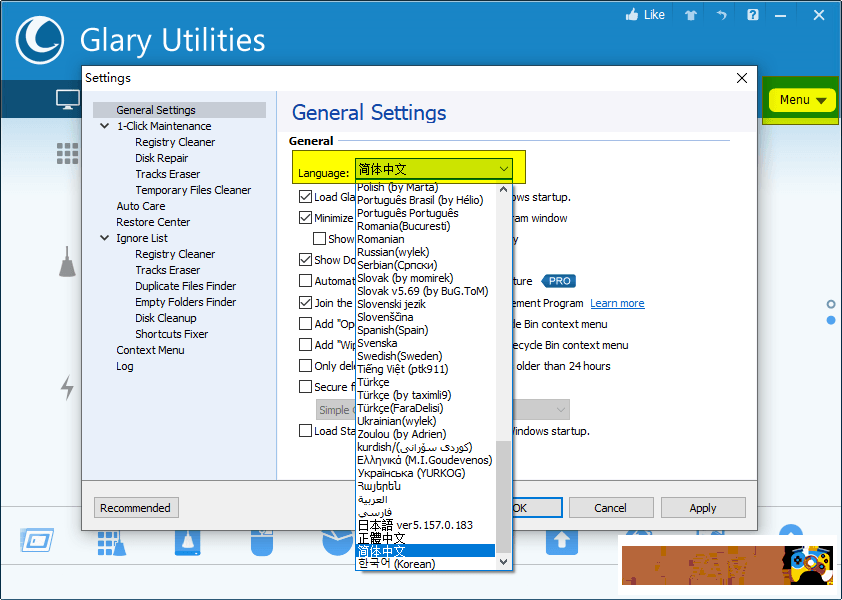This screenshot has height=600, width=842.
Task: Open the Language combo box
Action: click(433, 169)
